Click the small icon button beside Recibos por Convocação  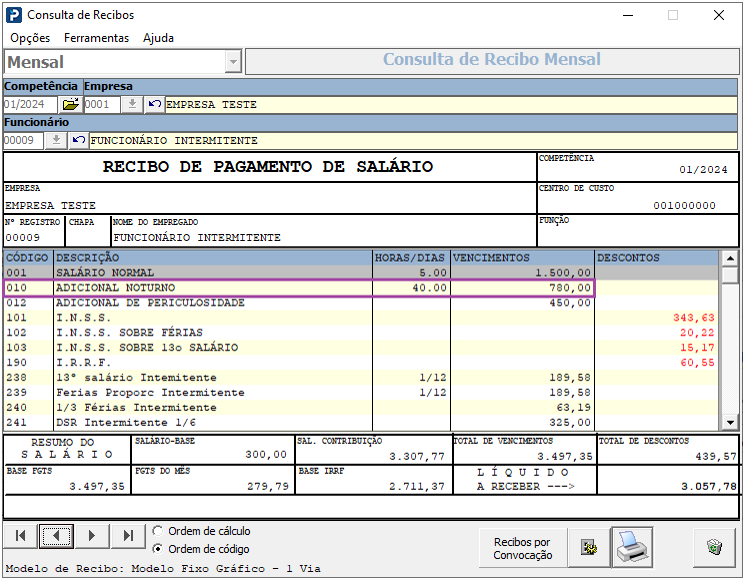pyautogui.click(x=589, y=548)
